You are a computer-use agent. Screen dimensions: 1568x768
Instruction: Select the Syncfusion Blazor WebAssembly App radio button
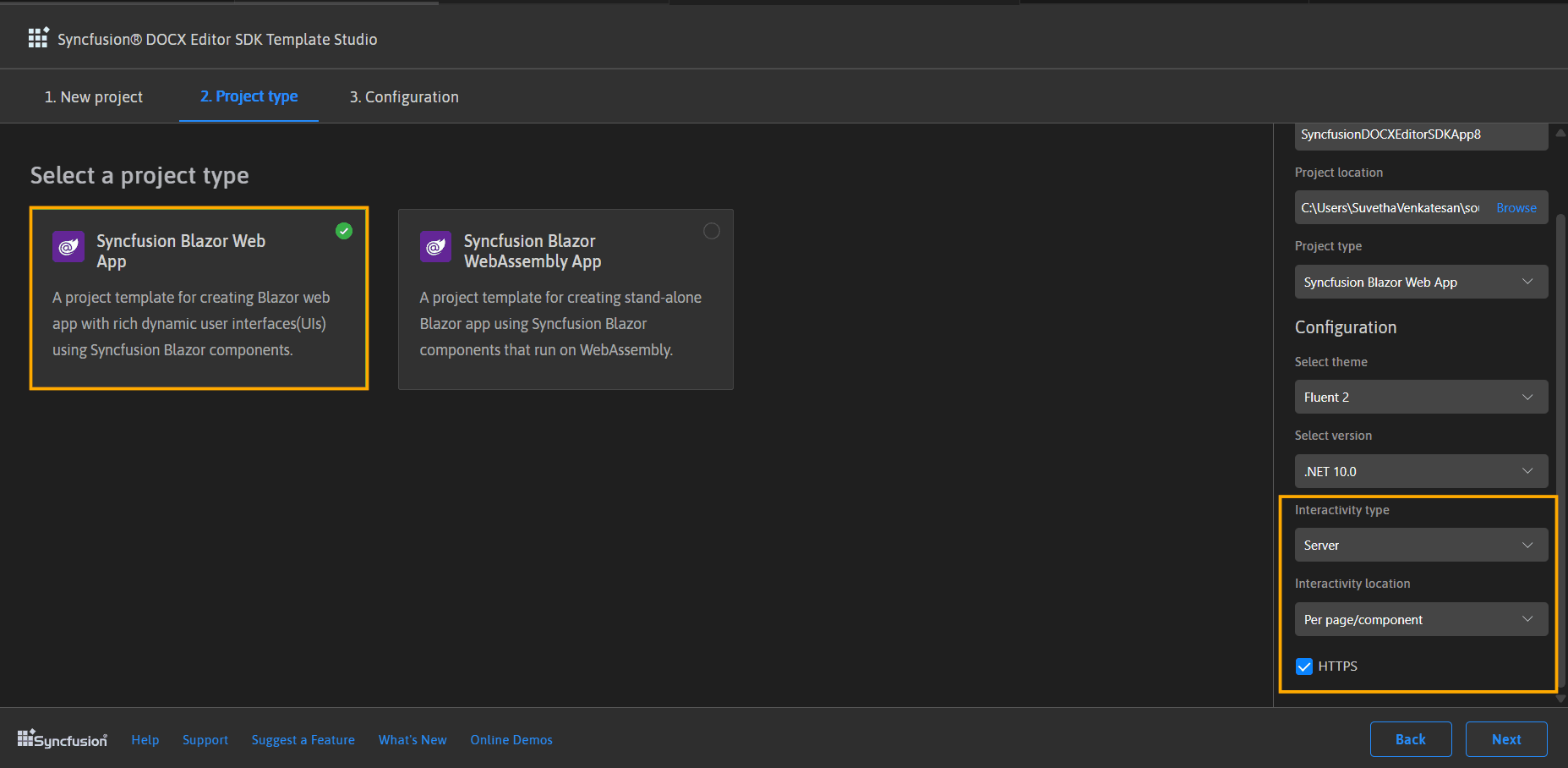tap(711, 230)
